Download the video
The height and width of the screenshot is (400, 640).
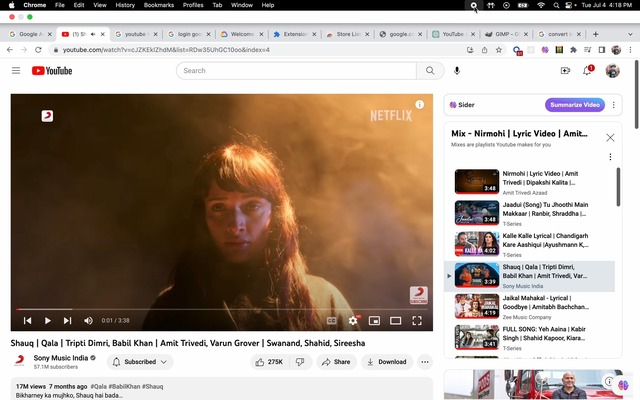pos(387,362)
